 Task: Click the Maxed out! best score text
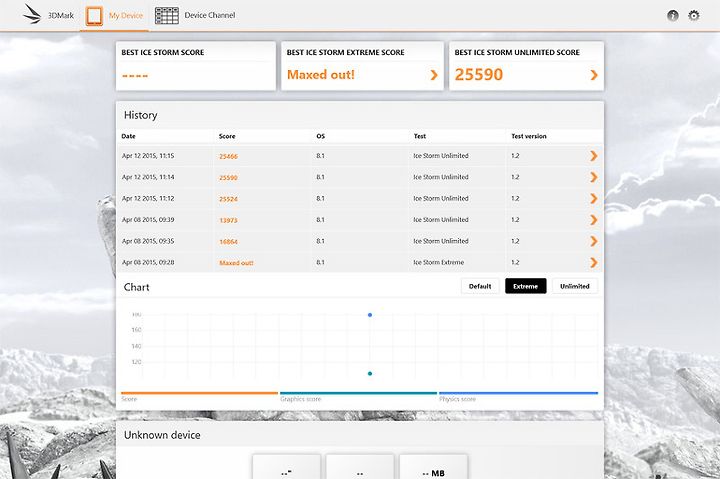pyautogui.click(x=321, y=74)
